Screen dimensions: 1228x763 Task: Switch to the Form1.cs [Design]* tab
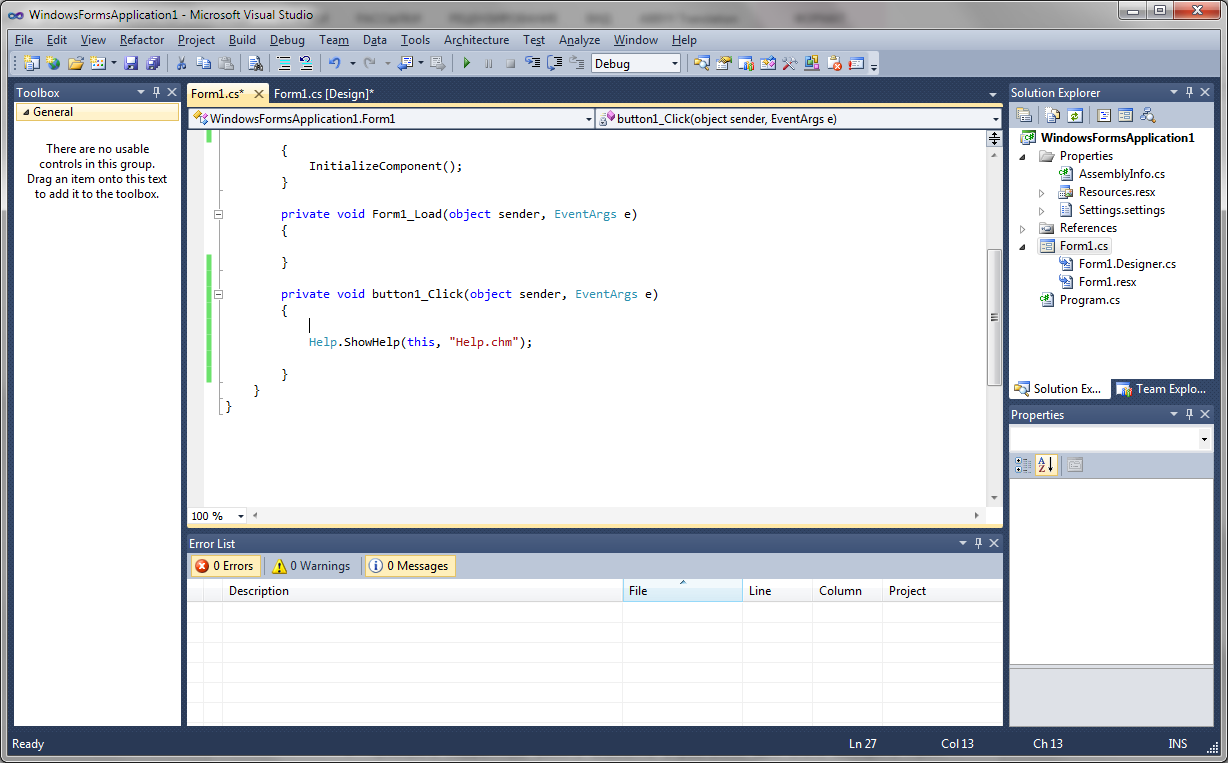pos(324,94)
